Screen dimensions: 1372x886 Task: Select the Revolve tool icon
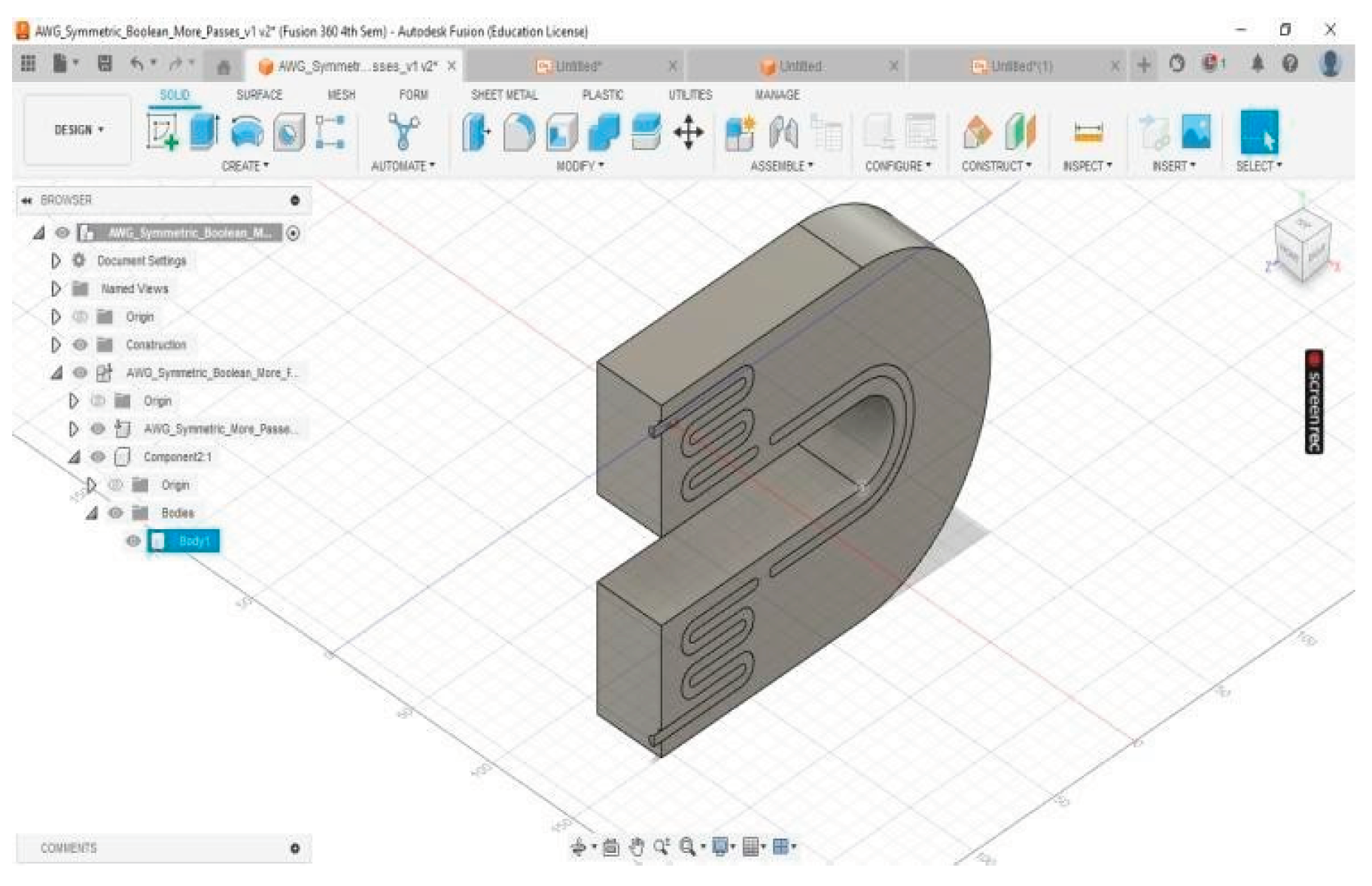[x=247, y=132]
